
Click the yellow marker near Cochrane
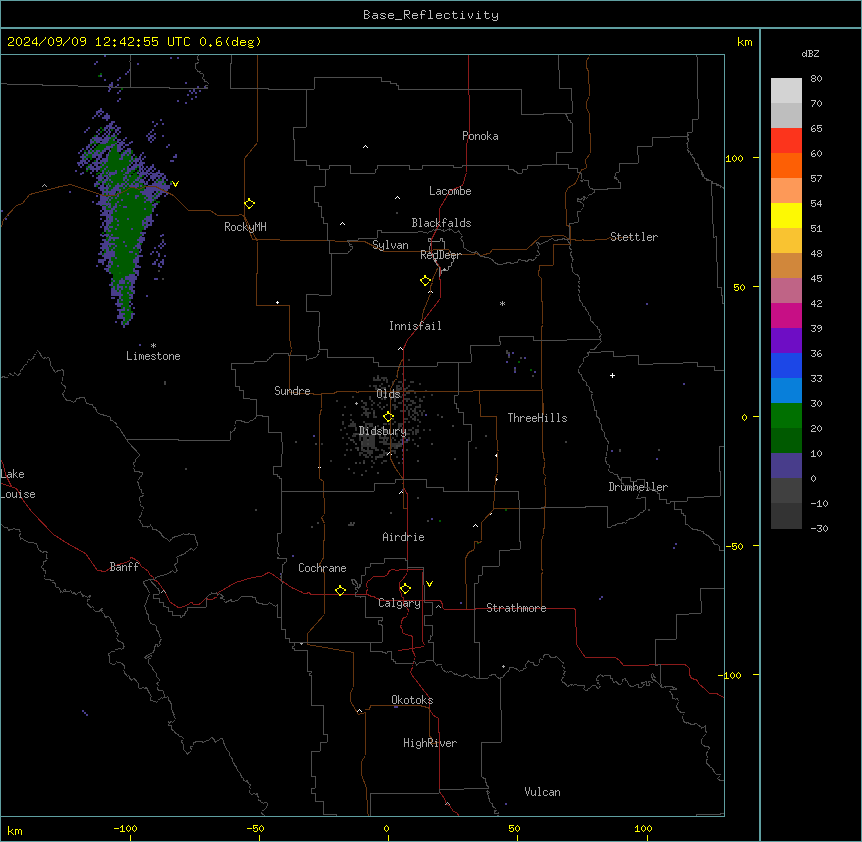click(x=340, y=590)
